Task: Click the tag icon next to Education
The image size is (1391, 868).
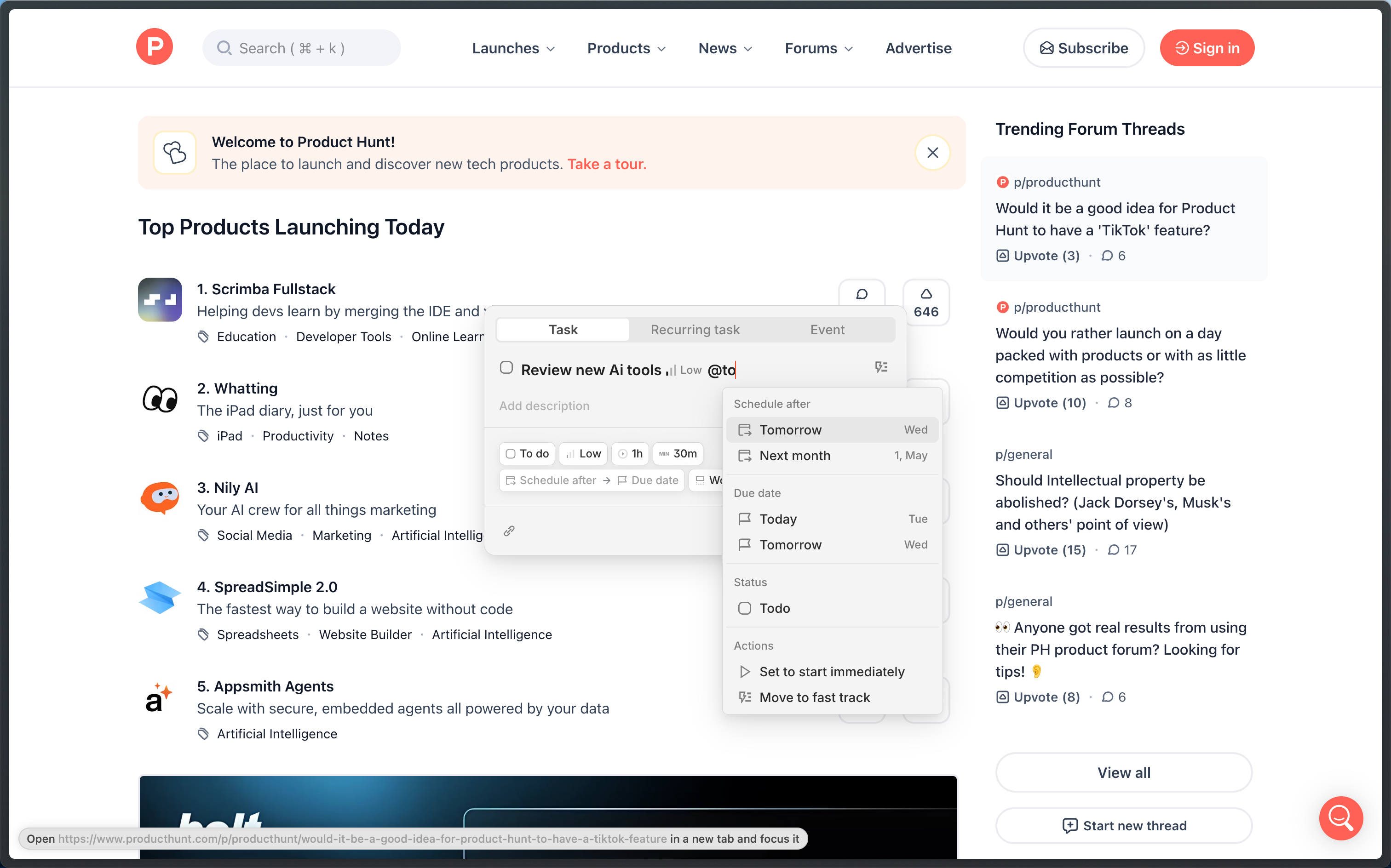Action: pos(203,337)
